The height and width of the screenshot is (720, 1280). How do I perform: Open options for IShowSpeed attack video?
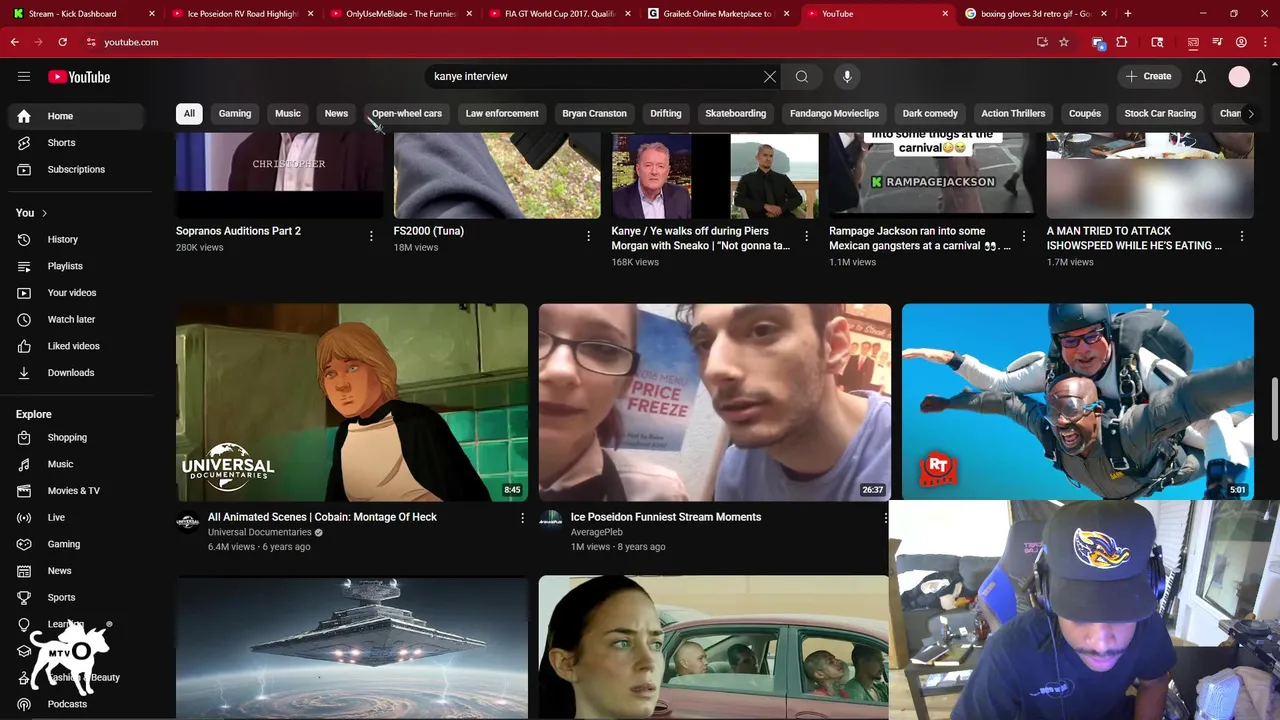(1242, 237)
